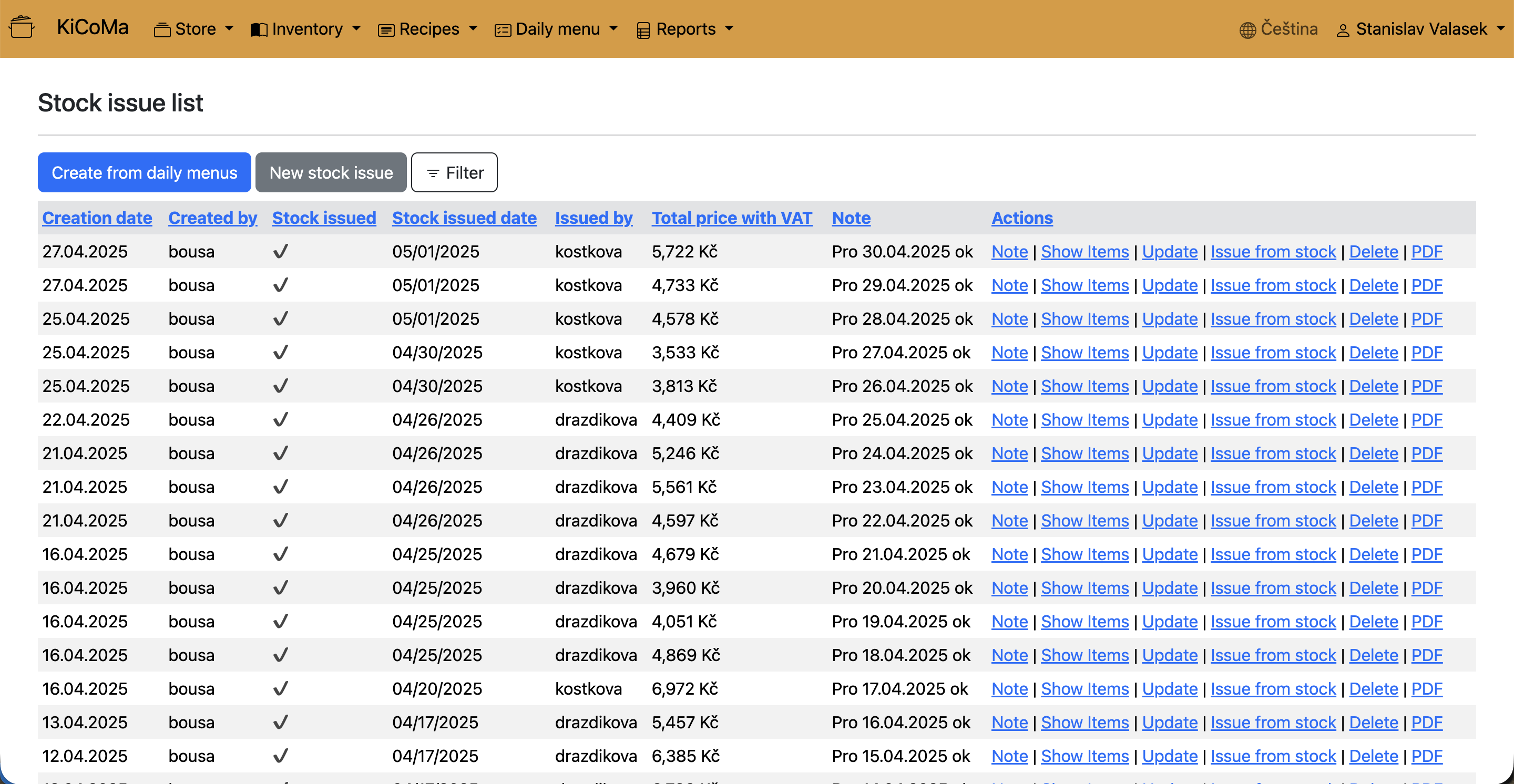The image size is (1514, 784).
Task: Expand the Store dropdown arrow
Action: (229, 28)
